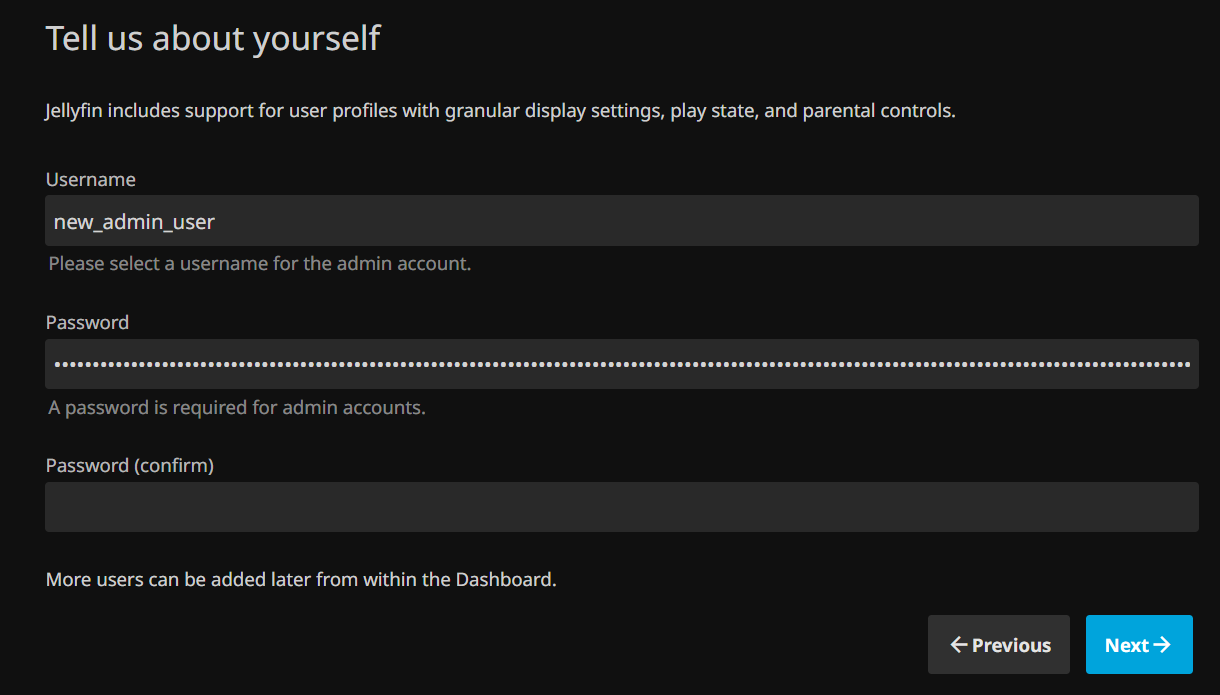This screenshot has width=1220, height=695.
Task: Click the right arrow icon on Next
Action: (1162, 645)
